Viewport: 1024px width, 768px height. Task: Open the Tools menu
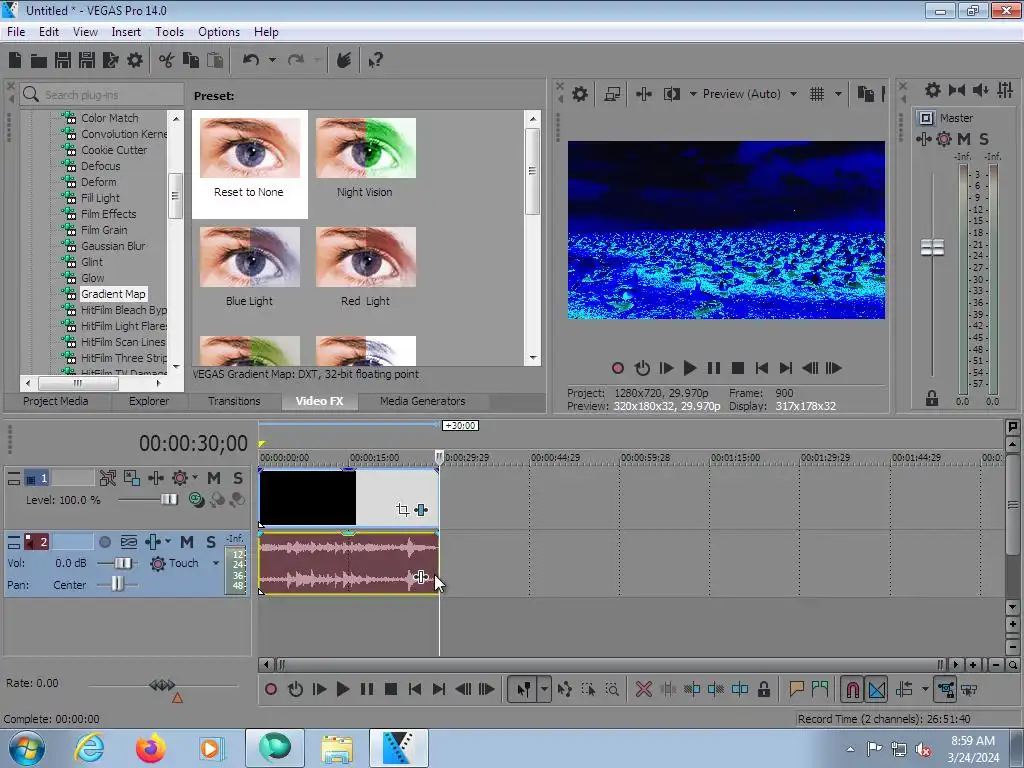click(169, 31)
